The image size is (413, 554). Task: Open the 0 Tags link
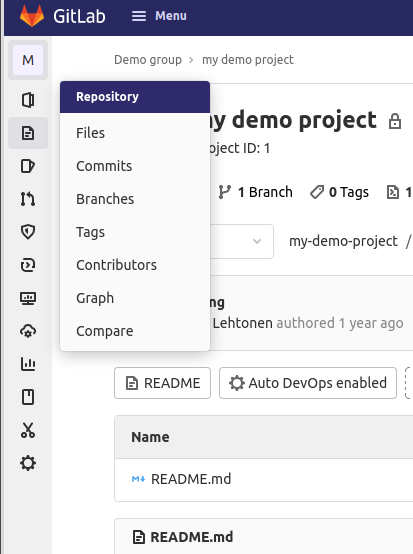tap(339, 192)
